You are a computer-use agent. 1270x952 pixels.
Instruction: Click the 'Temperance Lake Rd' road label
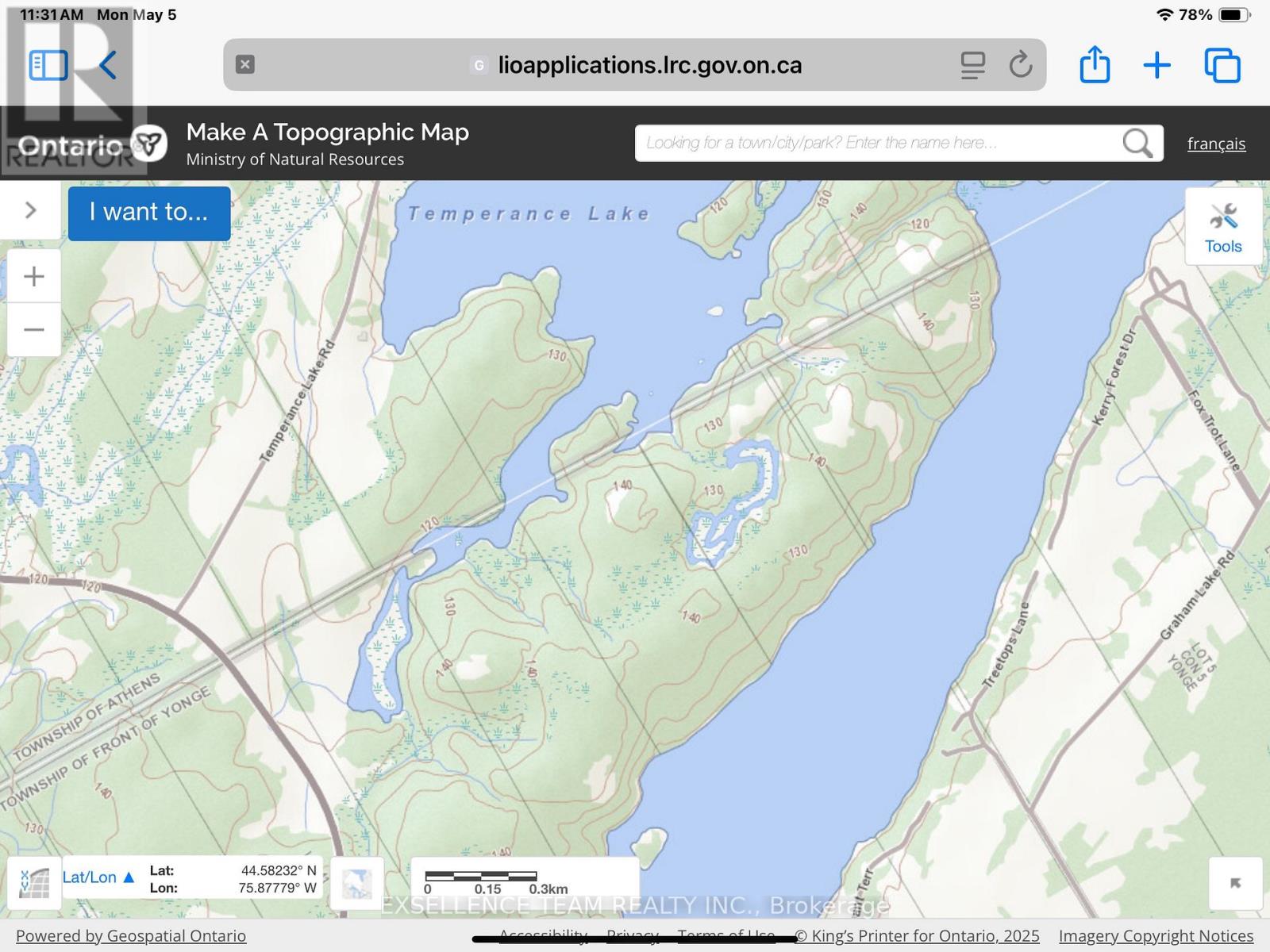[x=298, y=401]
